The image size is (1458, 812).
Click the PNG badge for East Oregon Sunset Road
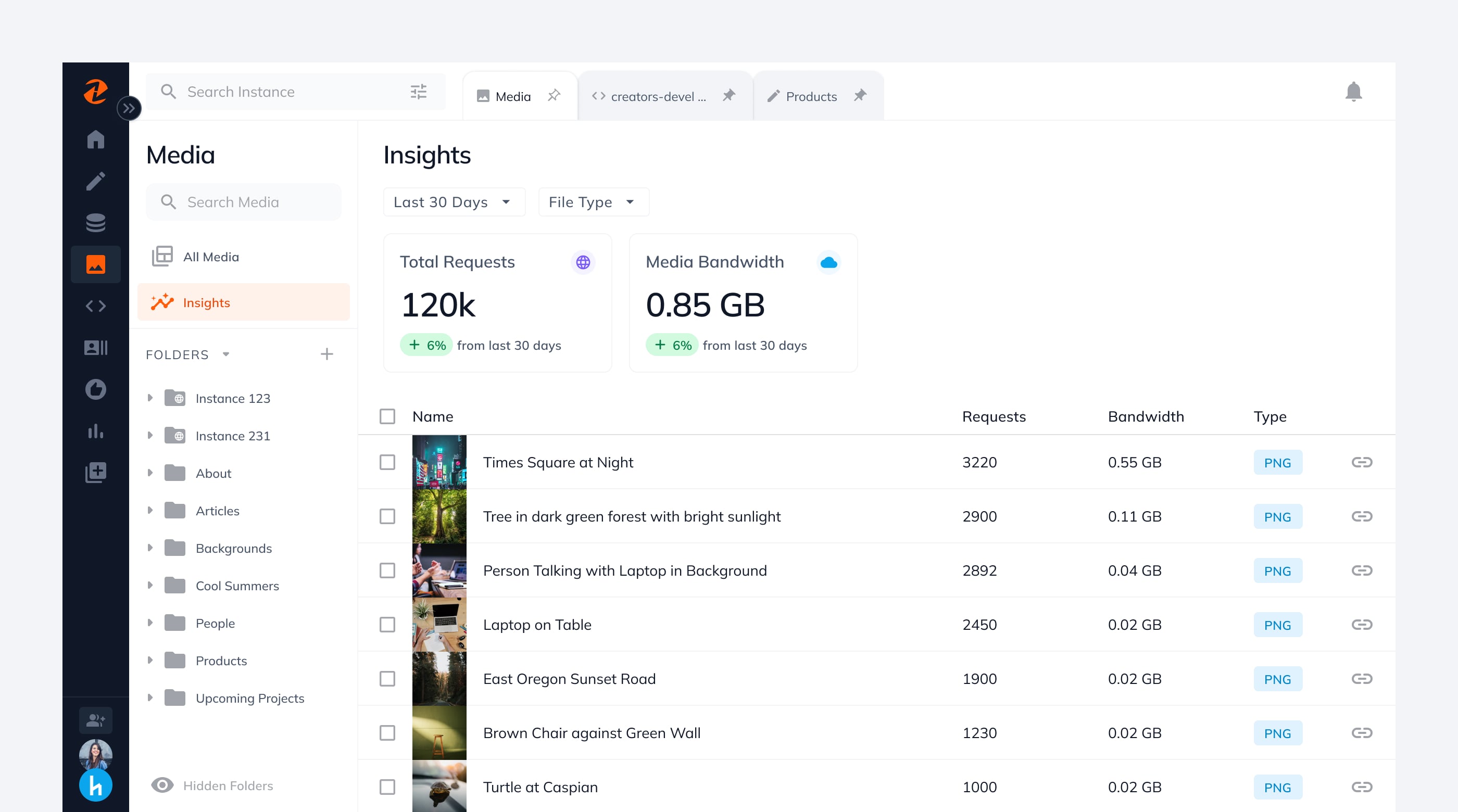coord(1277,679)
